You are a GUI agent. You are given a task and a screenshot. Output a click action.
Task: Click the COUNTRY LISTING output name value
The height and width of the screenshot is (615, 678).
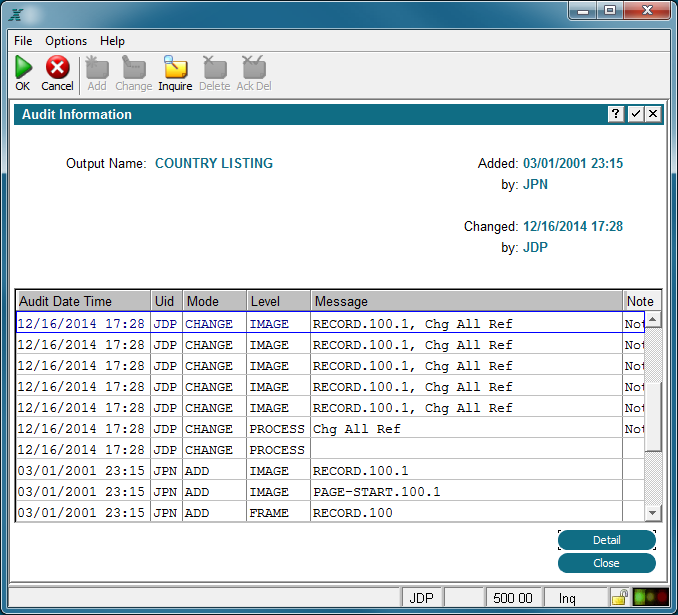[x=214, y=163]
